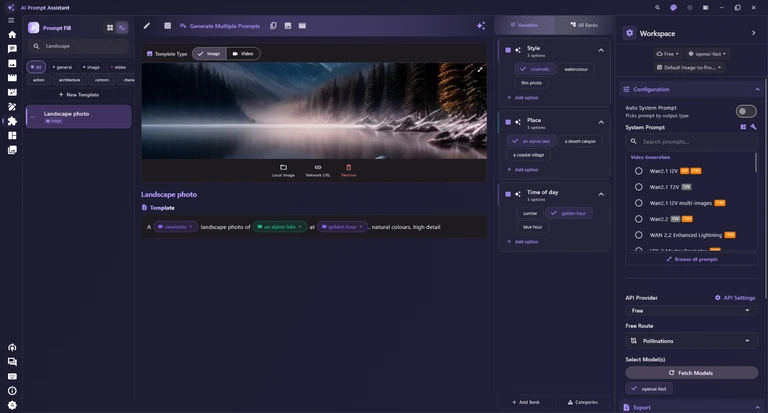Screen dimensions: 768x413
Task: Click the grid icon beside System Prompt
Action: click(x=743, y=127)
